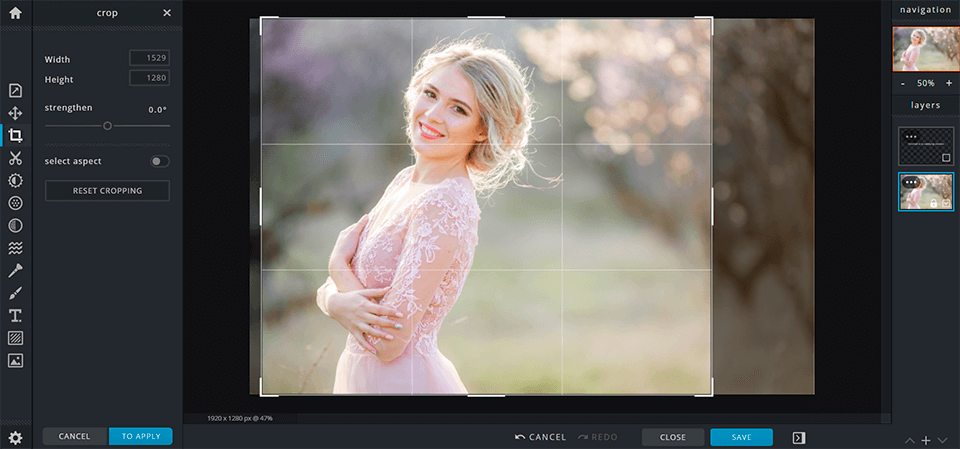The image size is (960, 449).
Task: Click the Width input field
Action: click(x=149, y=58)
